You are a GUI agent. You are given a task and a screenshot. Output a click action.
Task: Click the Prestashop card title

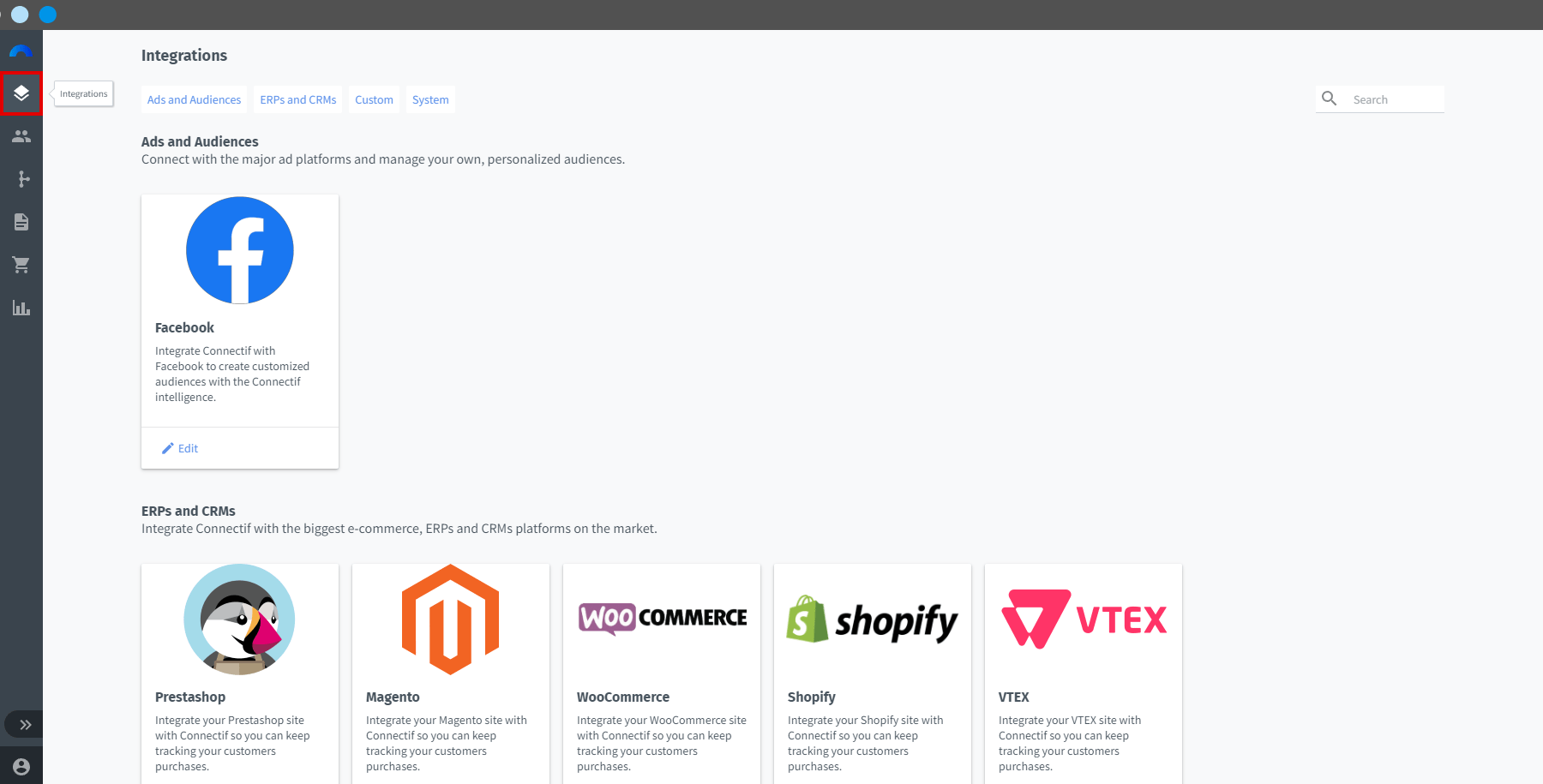(x=190, y=697)
